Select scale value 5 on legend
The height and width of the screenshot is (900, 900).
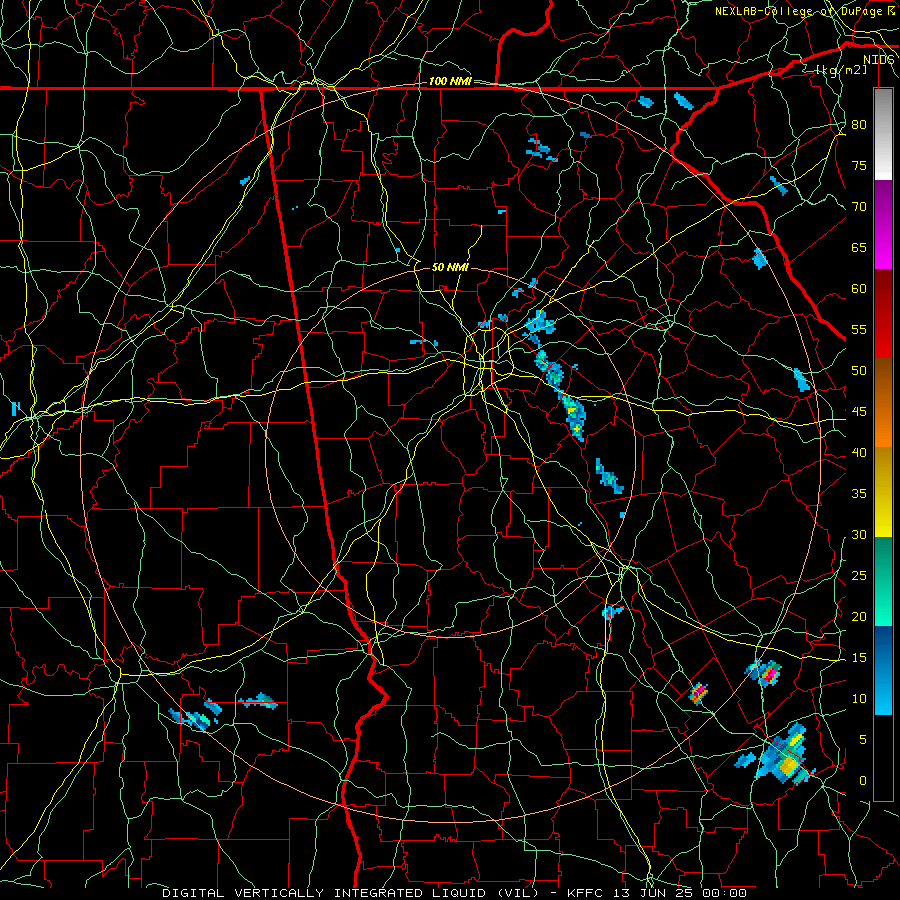tap(863, 740)
